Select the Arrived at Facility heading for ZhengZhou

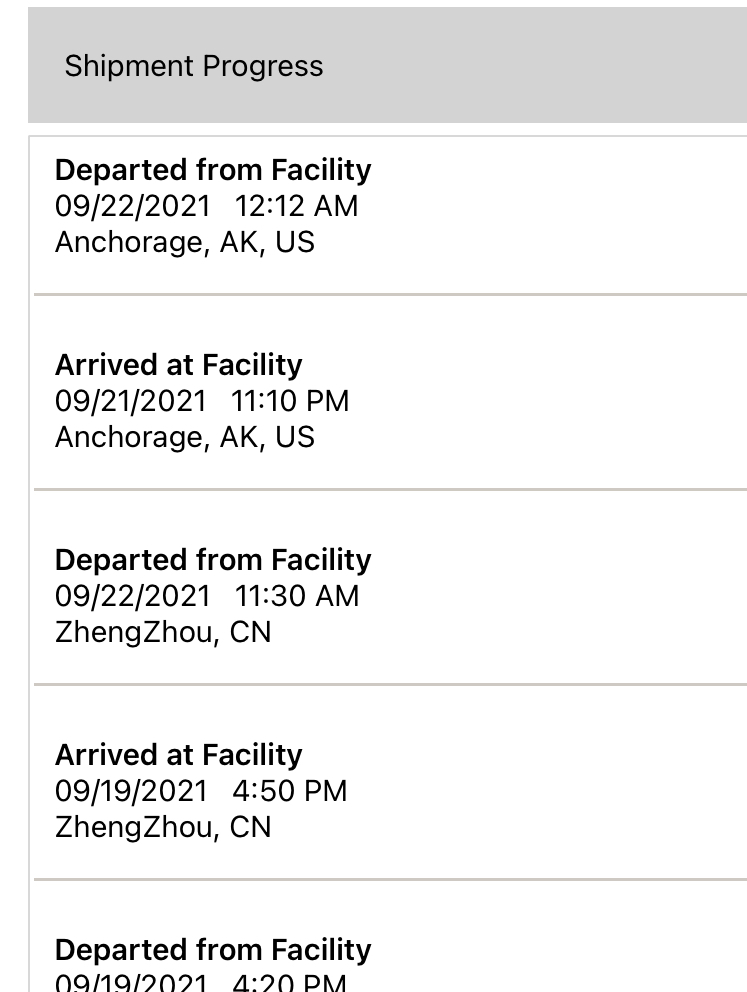pos(179,755)
